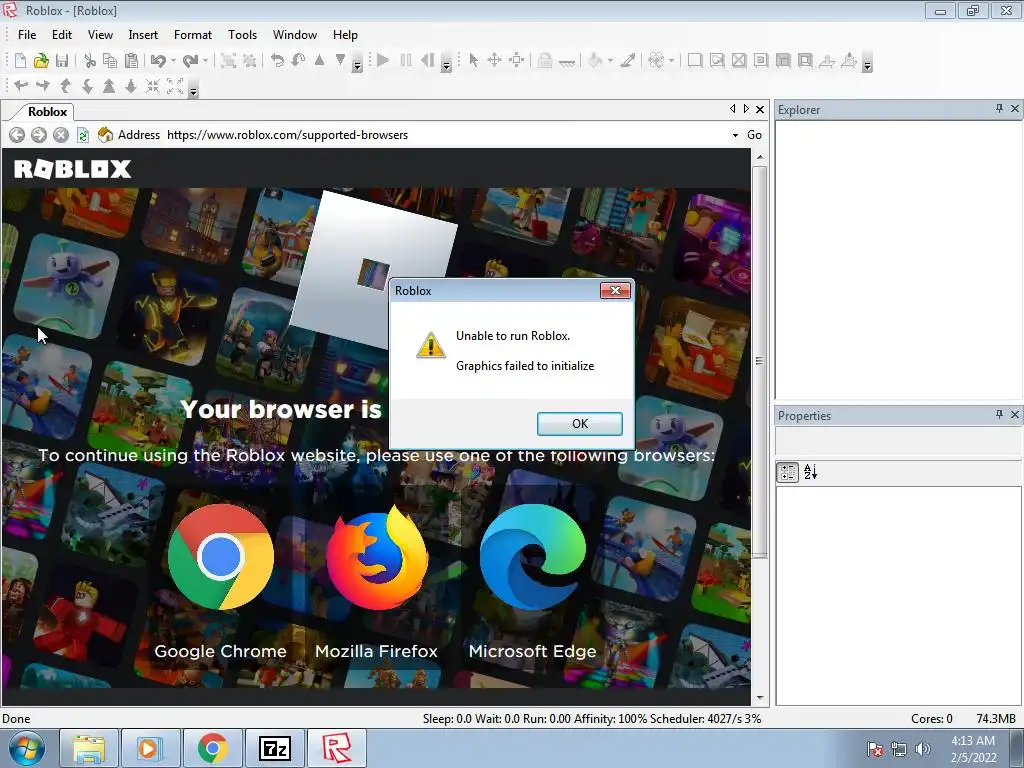The height and width of the screenshot is (768, 1024).
Task: Click the zoom in converging arrows icon
Action: (153, 86)
